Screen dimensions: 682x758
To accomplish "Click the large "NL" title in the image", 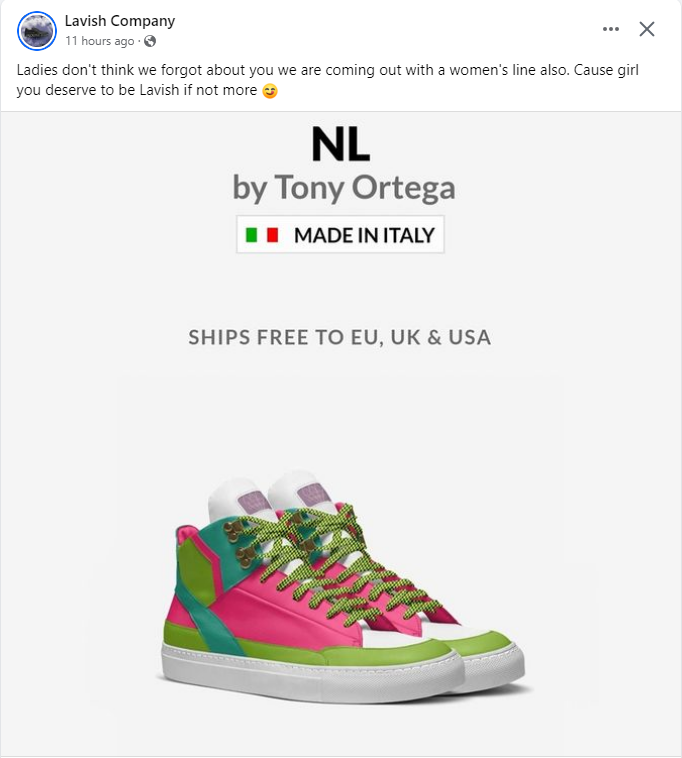I will click(340, 146).
